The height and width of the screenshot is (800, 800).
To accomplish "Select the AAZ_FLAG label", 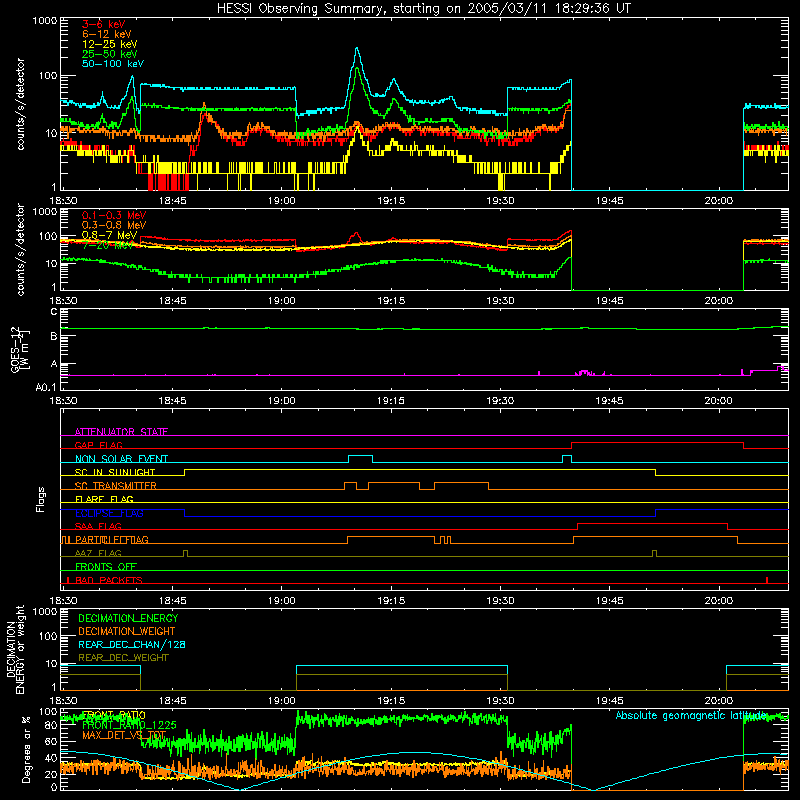I will point(98,553).
